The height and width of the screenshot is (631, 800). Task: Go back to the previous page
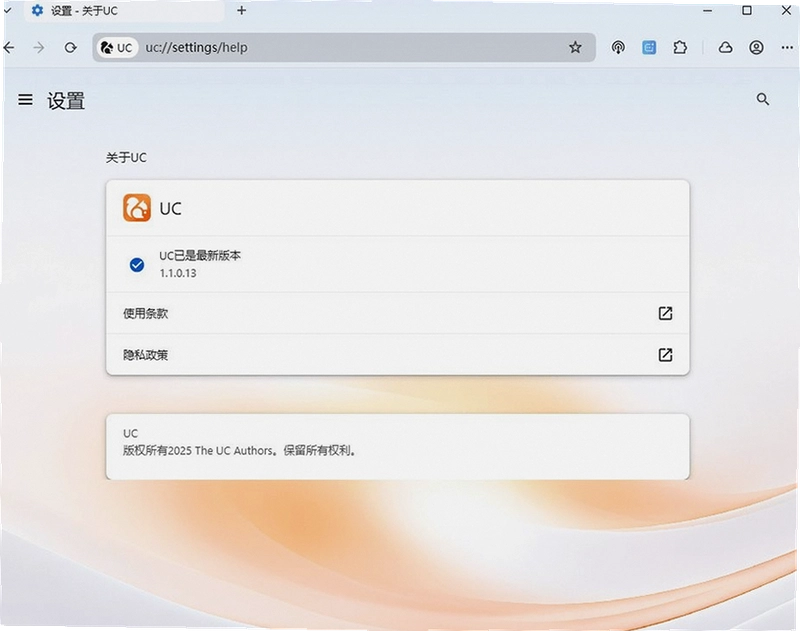pyautogui.click(x=9, y=48)
